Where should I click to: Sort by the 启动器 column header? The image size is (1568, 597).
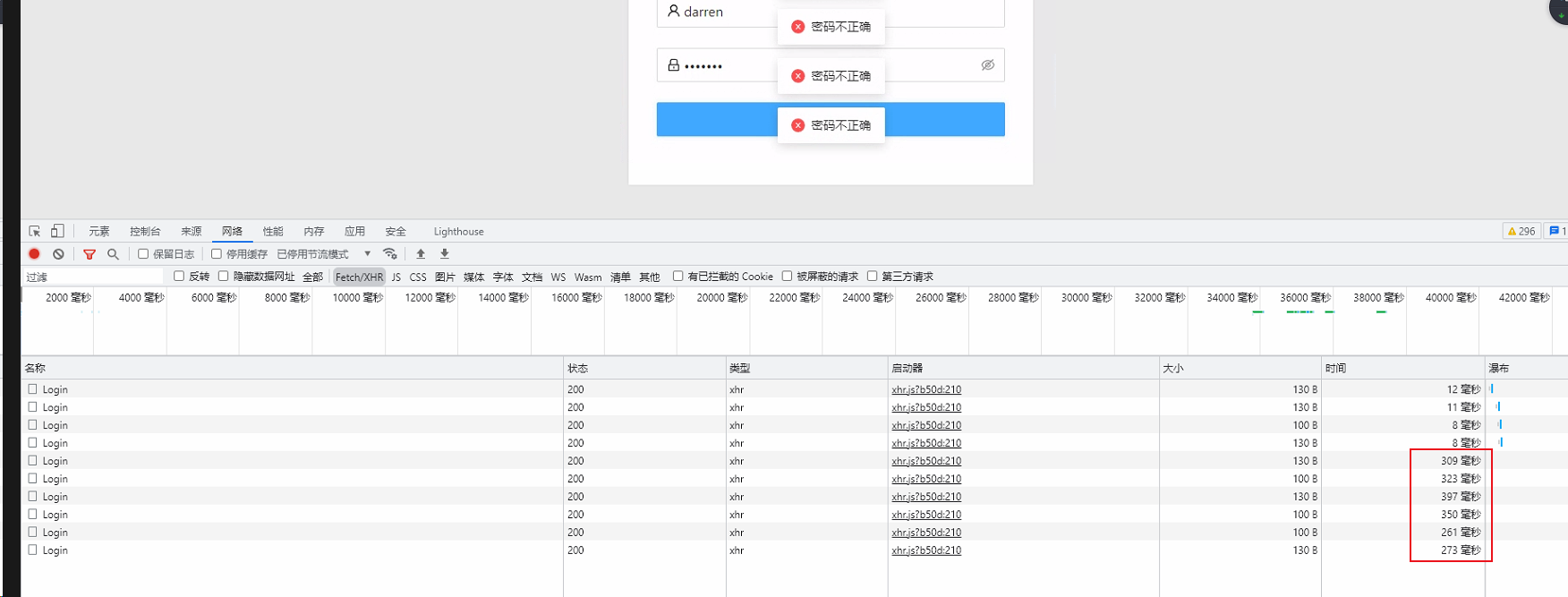pos(1024,368)
